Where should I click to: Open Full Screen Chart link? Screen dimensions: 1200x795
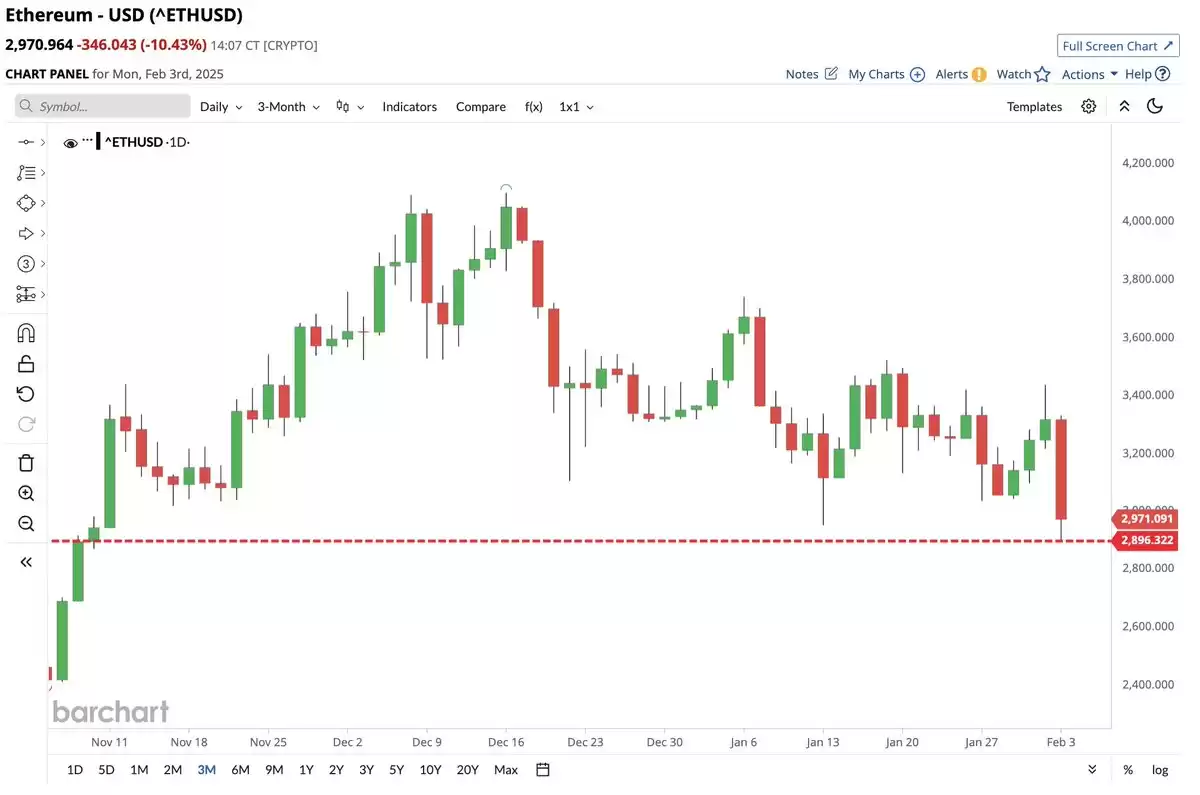point(1117,46)
